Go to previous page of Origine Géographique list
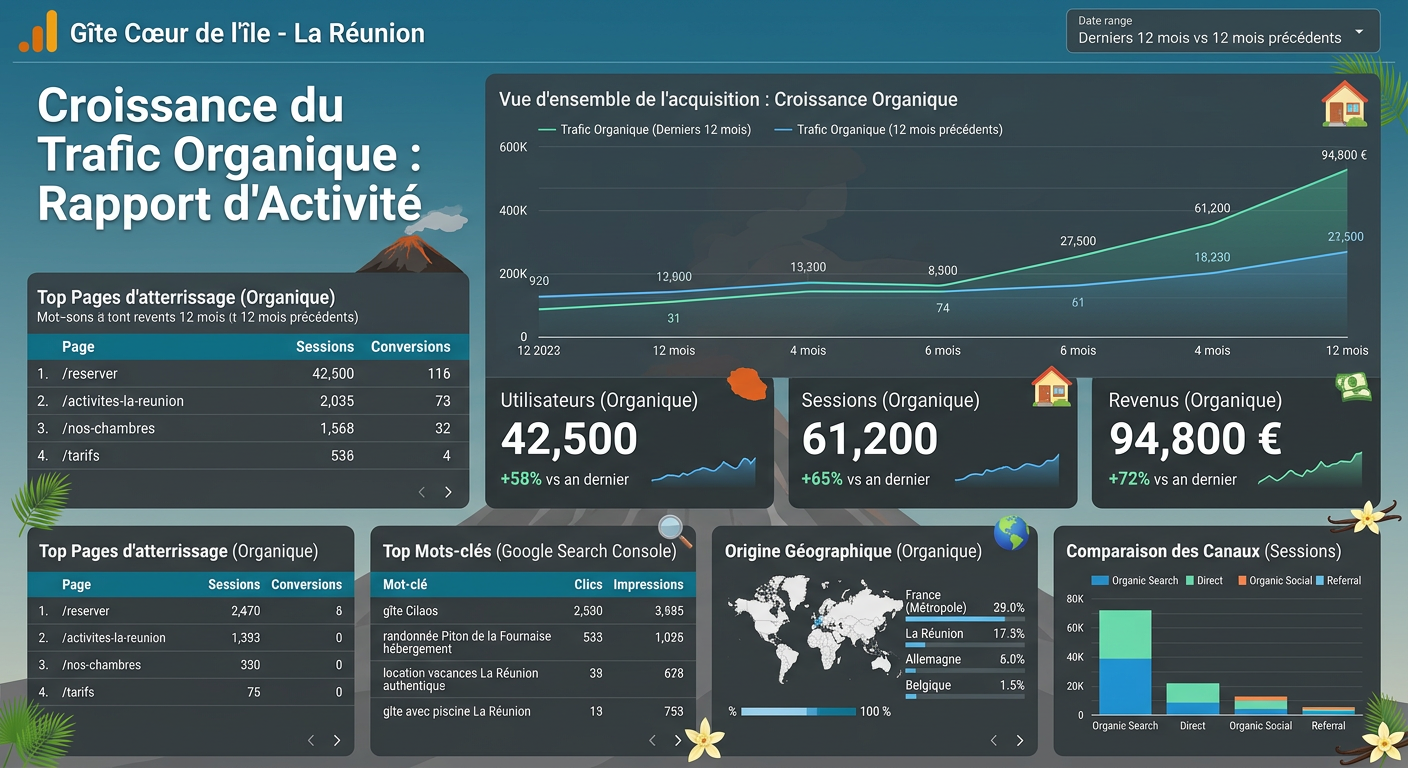This screenshot has height=768, width=1408. (x=993, y=740)
